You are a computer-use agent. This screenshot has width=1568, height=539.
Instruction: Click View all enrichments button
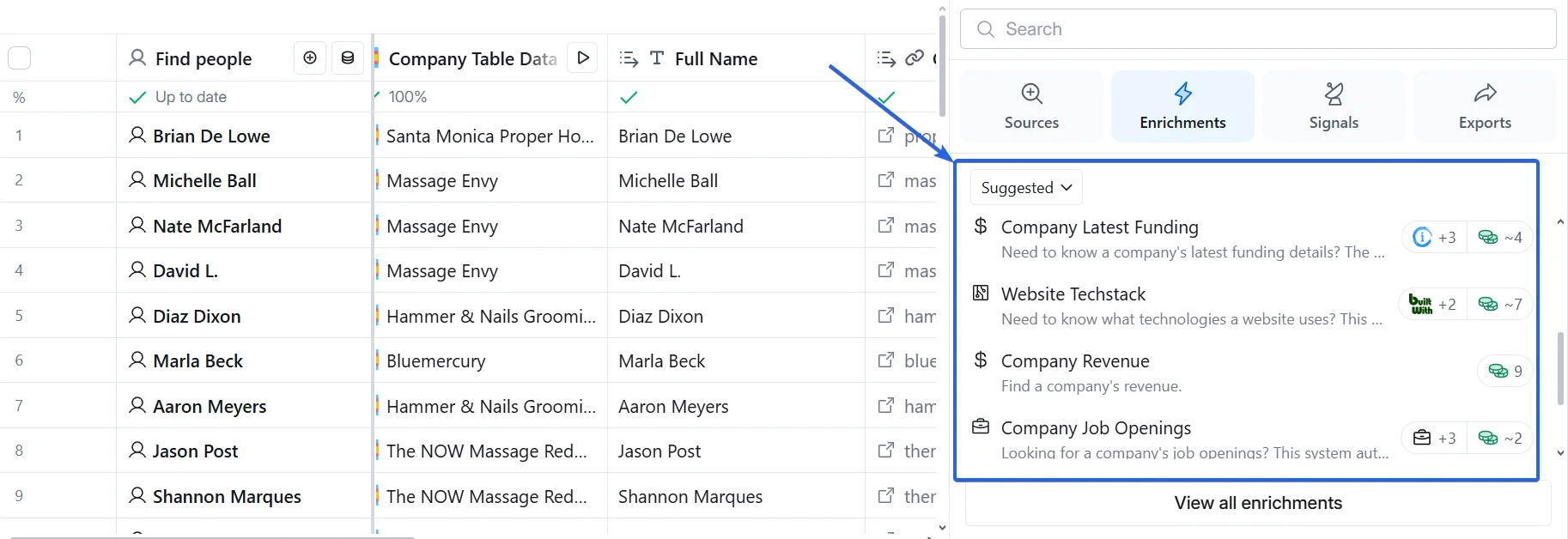[x=1258, y=503]
